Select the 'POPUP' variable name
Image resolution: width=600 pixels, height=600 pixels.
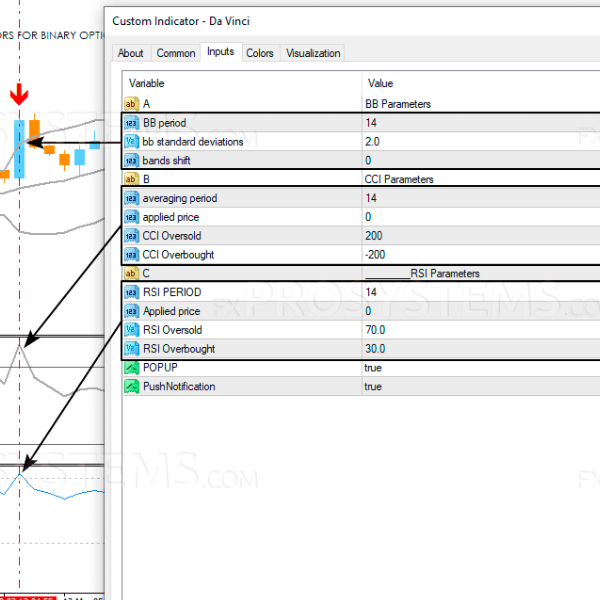click(160, 367)
